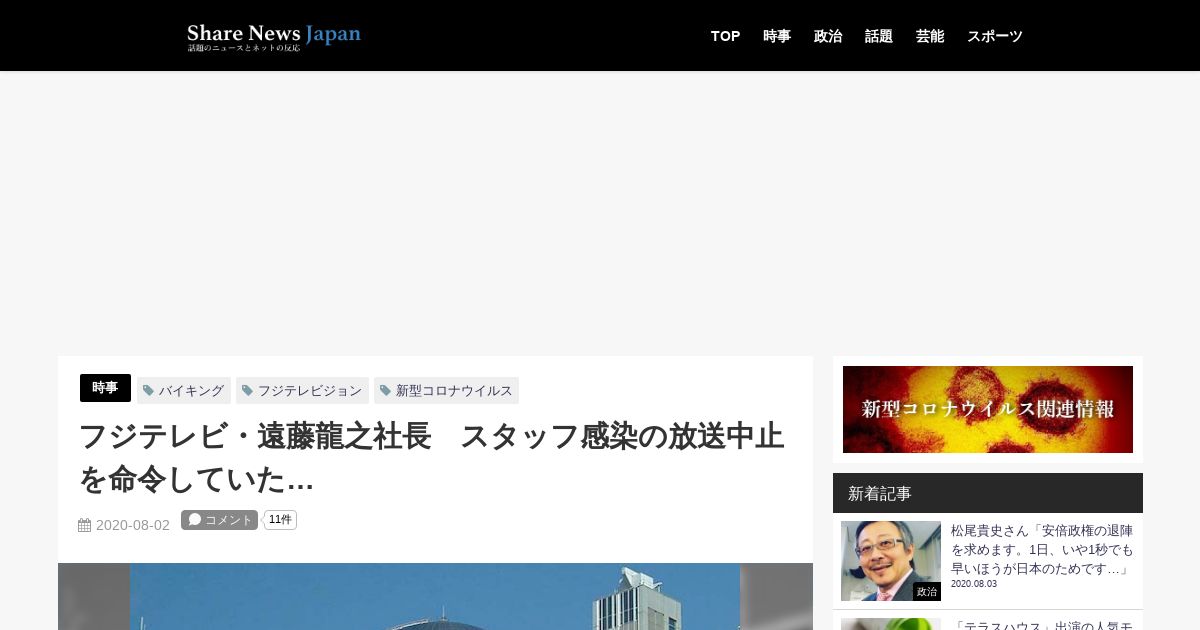Jump to comments via コメント button
Image resolution: width=1200 pixels, height=630 pixels.
(219, 520)
